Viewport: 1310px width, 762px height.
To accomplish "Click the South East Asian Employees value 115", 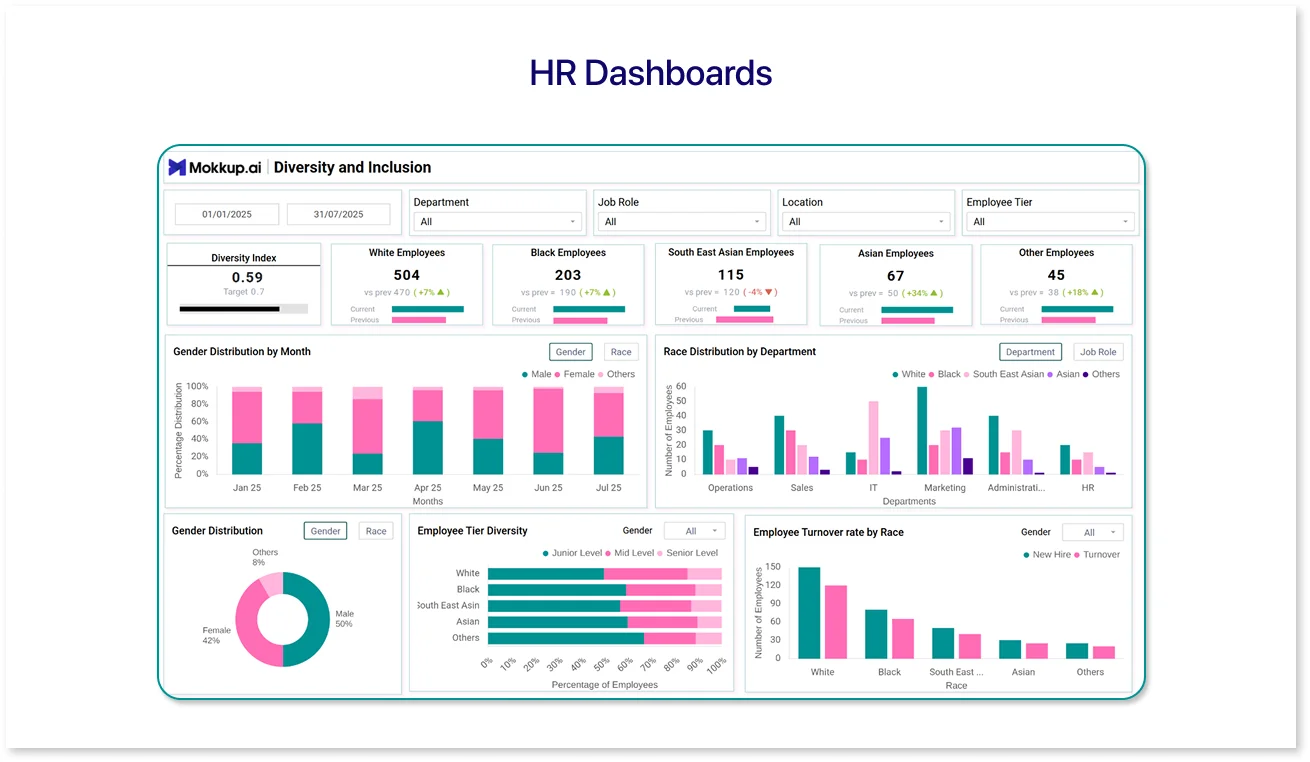I will [x=731, y=275].
